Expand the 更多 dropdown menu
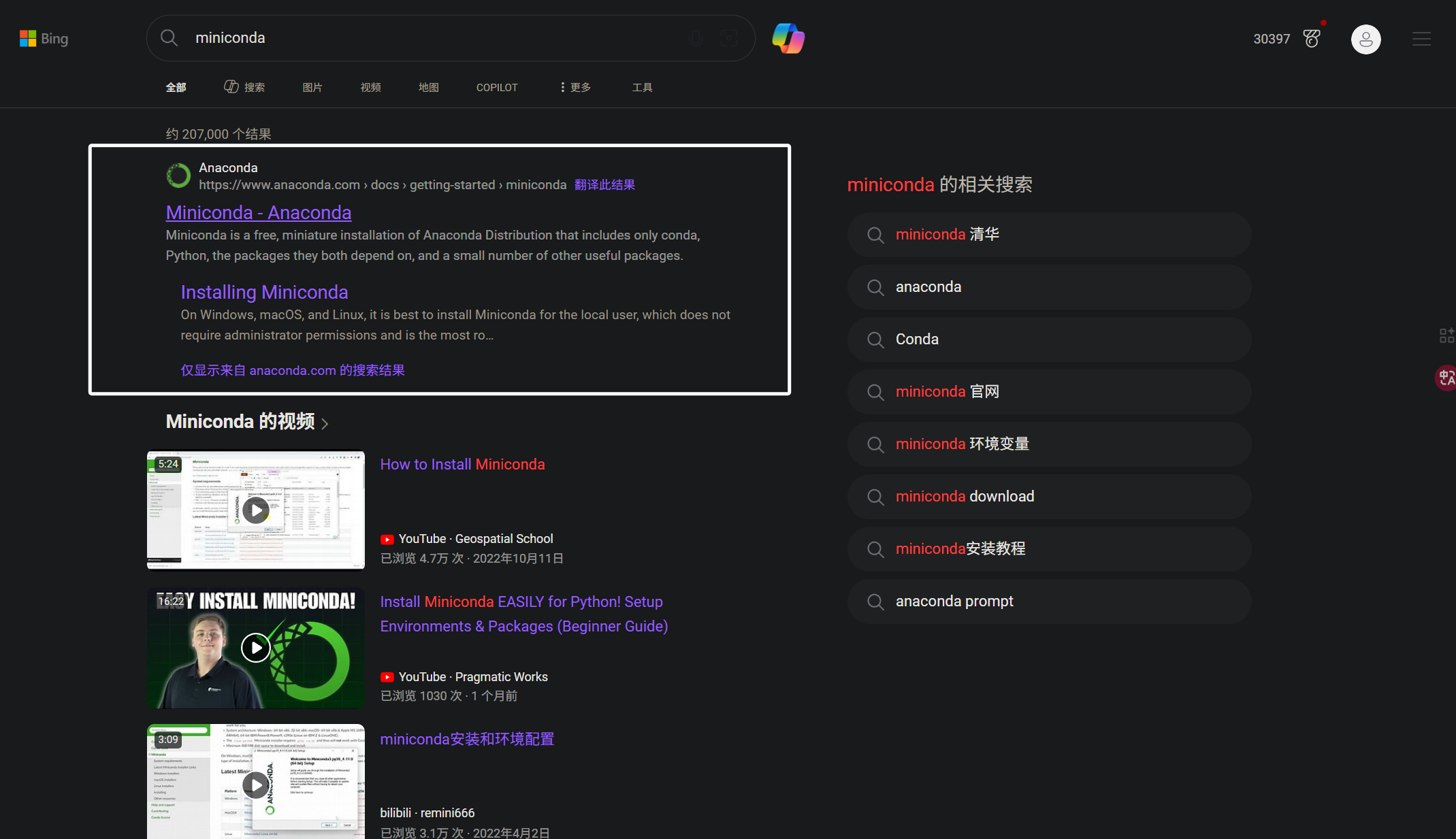Image resolution: width=1456 pixels, height=839 pixels. pos(575,87)
